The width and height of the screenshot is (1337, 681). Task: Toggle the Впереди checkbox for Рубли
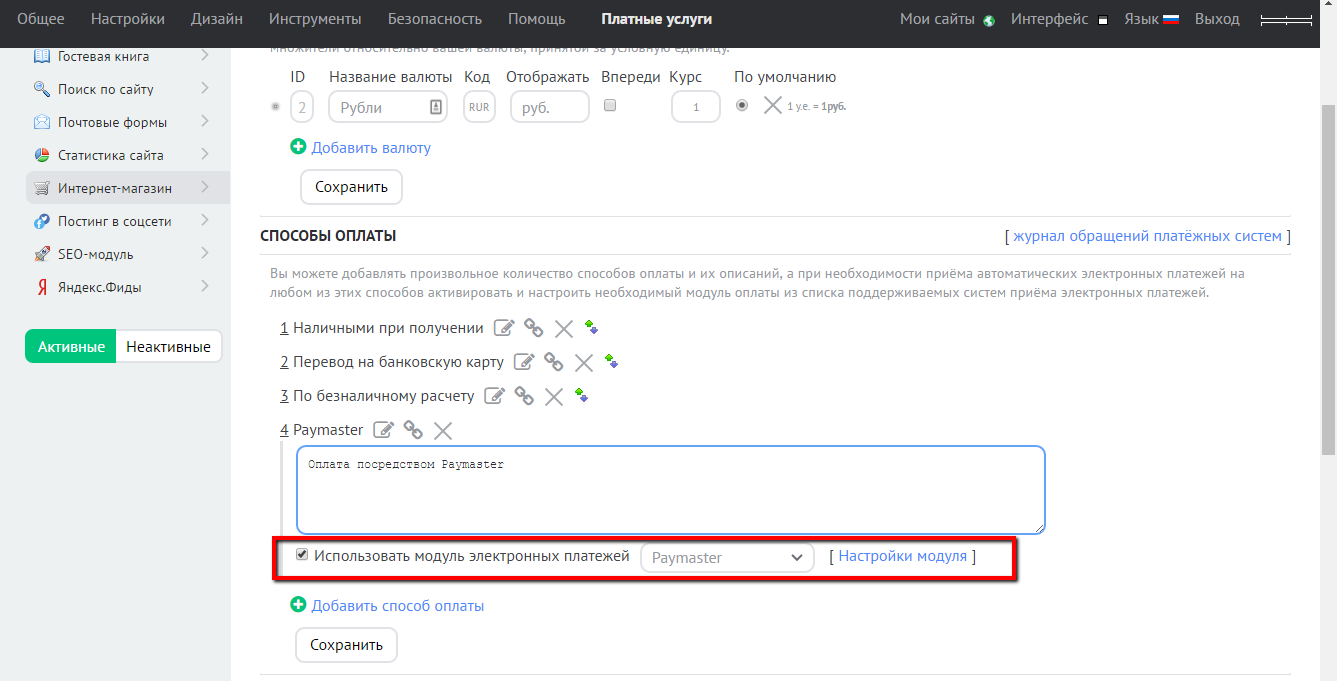610,105
